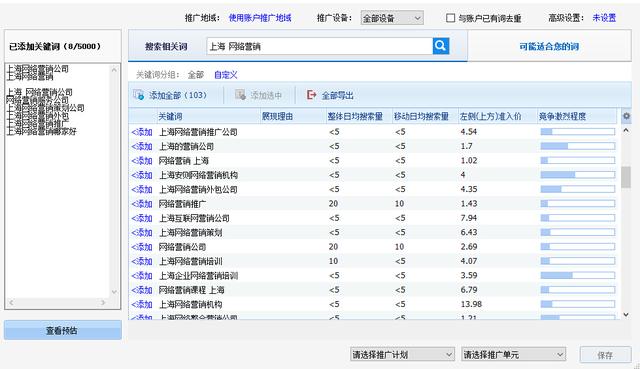Click the 自定义 keyword grouping option

pyautogui.click(x=225, y=75)
